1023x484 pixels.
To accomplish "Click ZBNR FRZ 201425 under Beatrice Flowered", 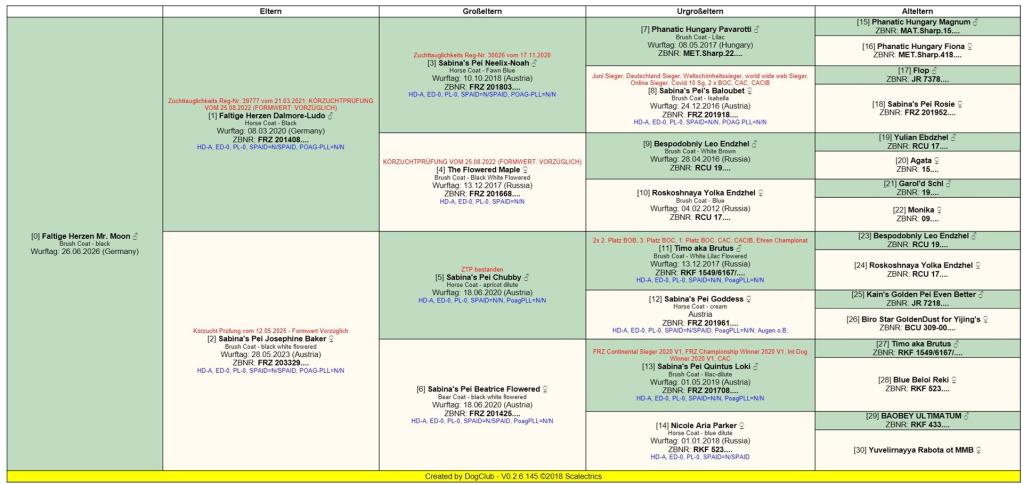I will (x=482, y=414).
